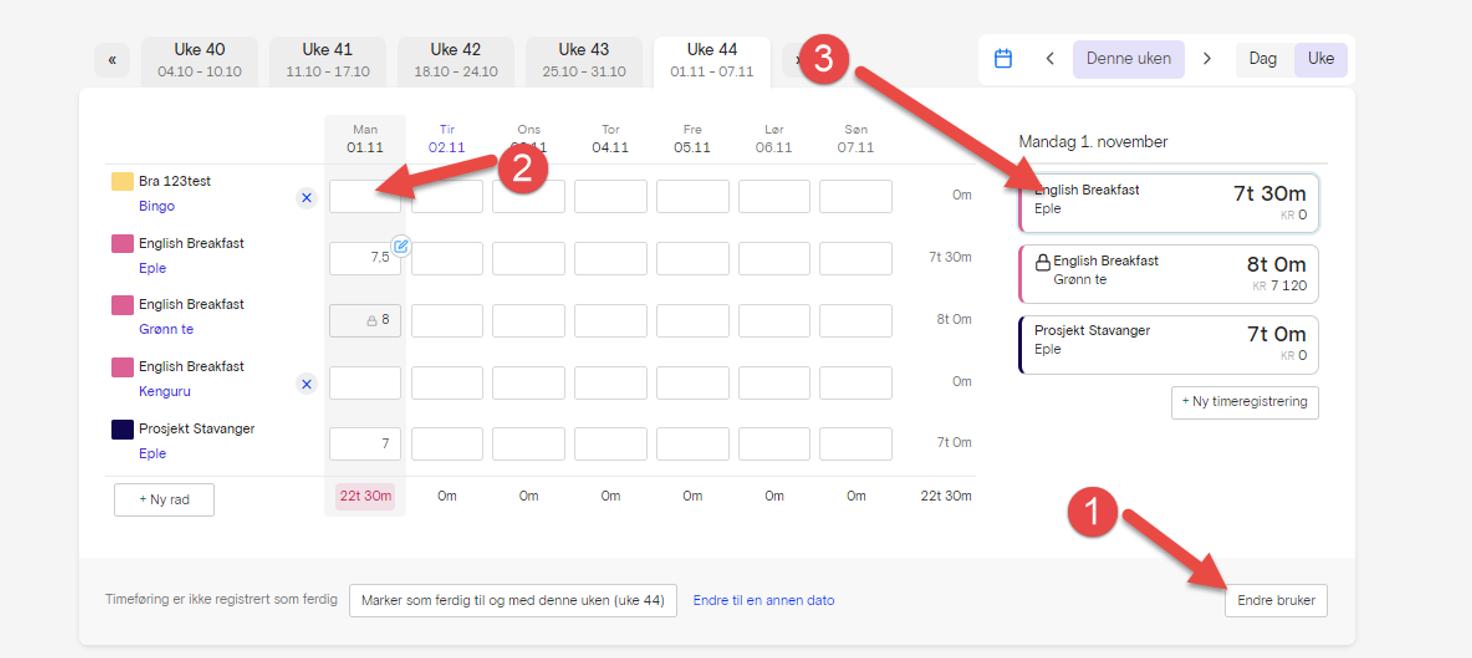
Task: Click yellow color swatch for Bra 123test
Action: 122,181
